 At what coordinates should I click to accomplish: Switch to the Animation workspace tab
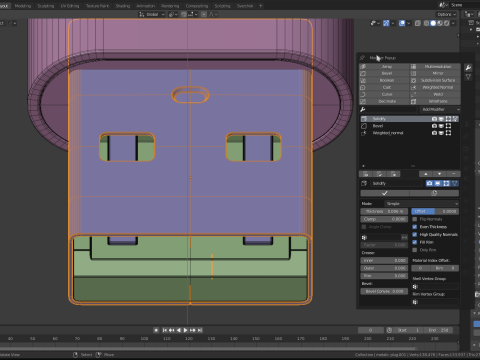tap(146, 6)
